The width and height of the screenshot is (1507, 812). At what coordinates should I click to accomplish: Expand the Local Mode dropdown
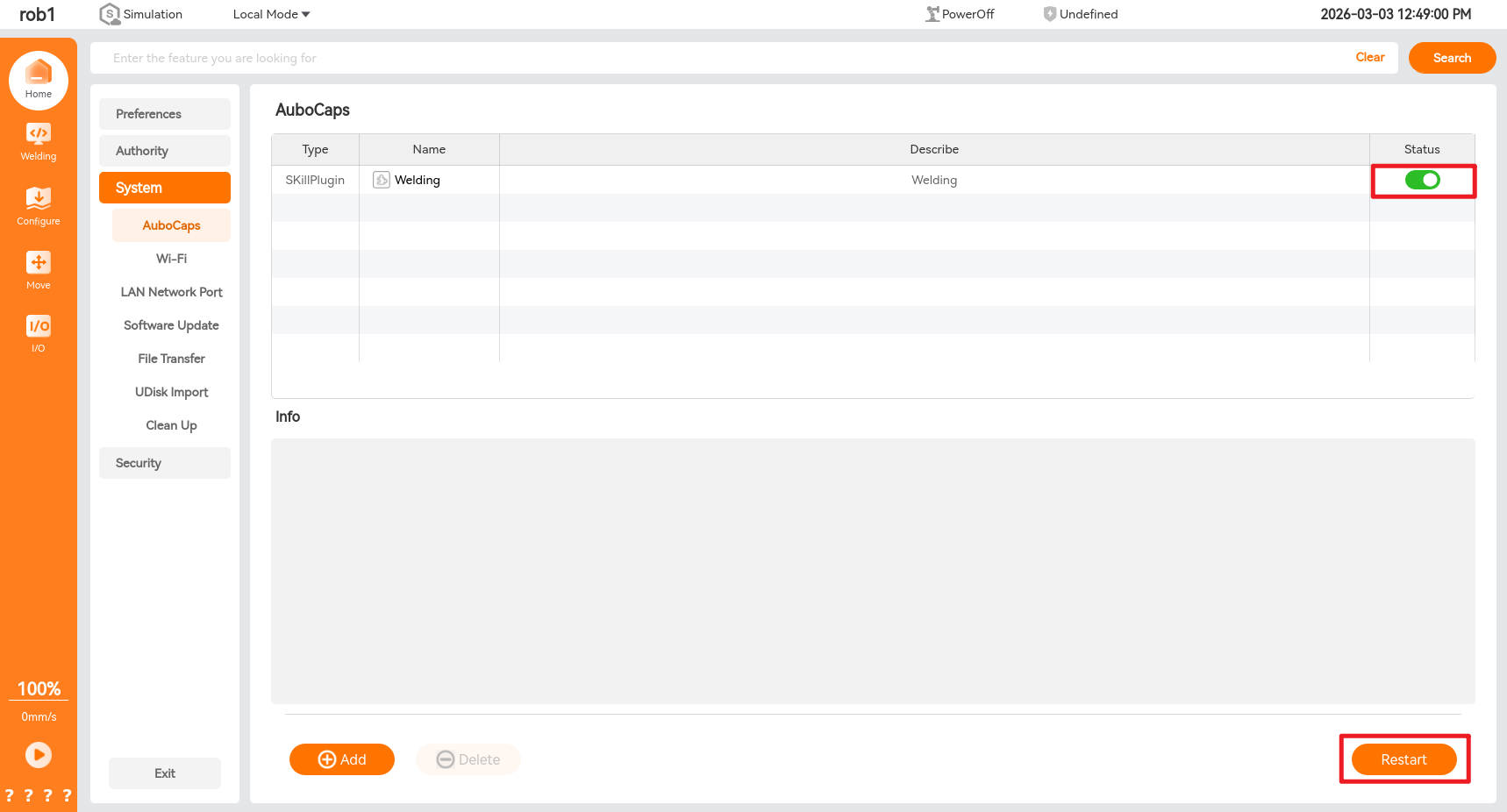coord(271,14)
